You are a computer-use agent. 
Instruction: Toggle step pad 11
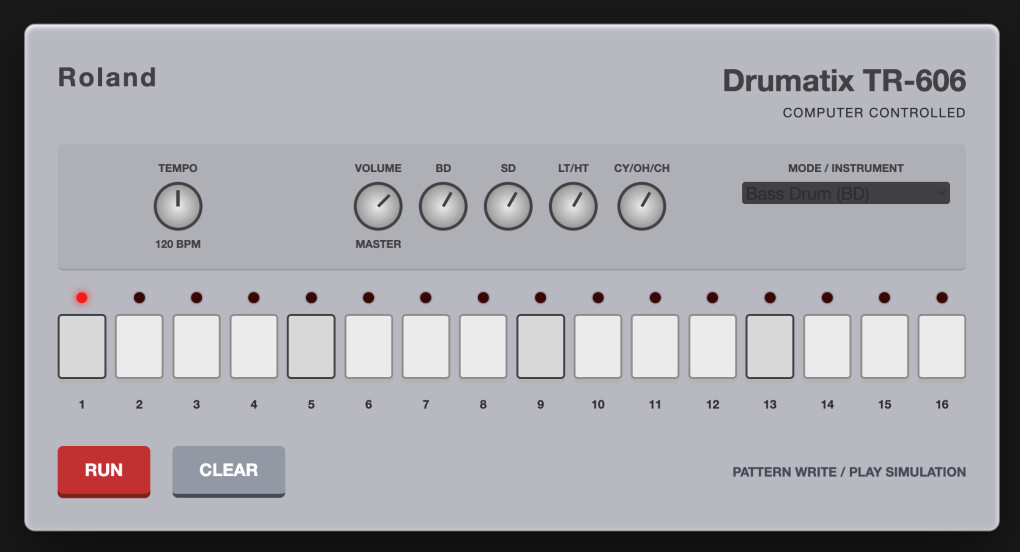coord(655,347)
